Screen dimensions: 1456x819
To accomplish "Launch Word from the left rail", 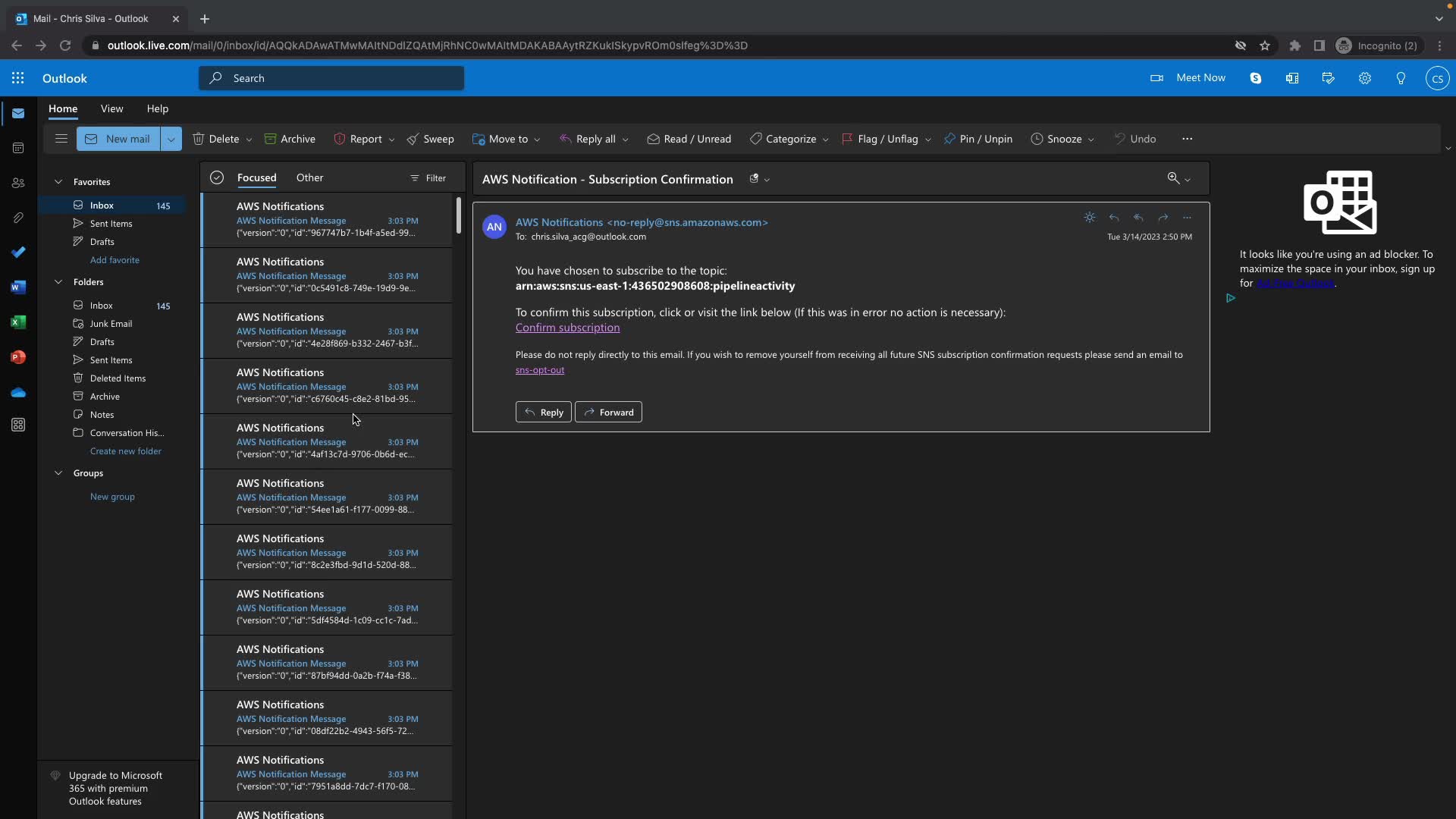I will (18, 287).
